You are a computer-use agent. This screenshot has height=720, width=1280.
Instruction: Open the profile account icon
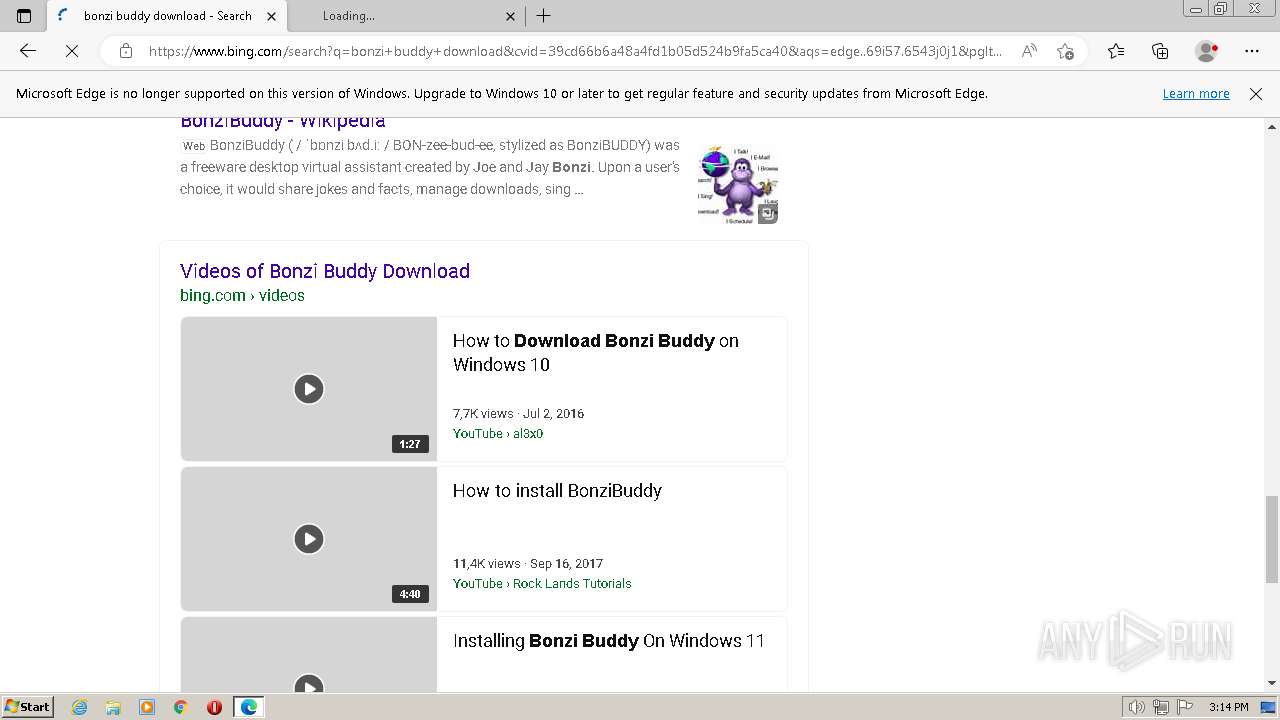1206,51
